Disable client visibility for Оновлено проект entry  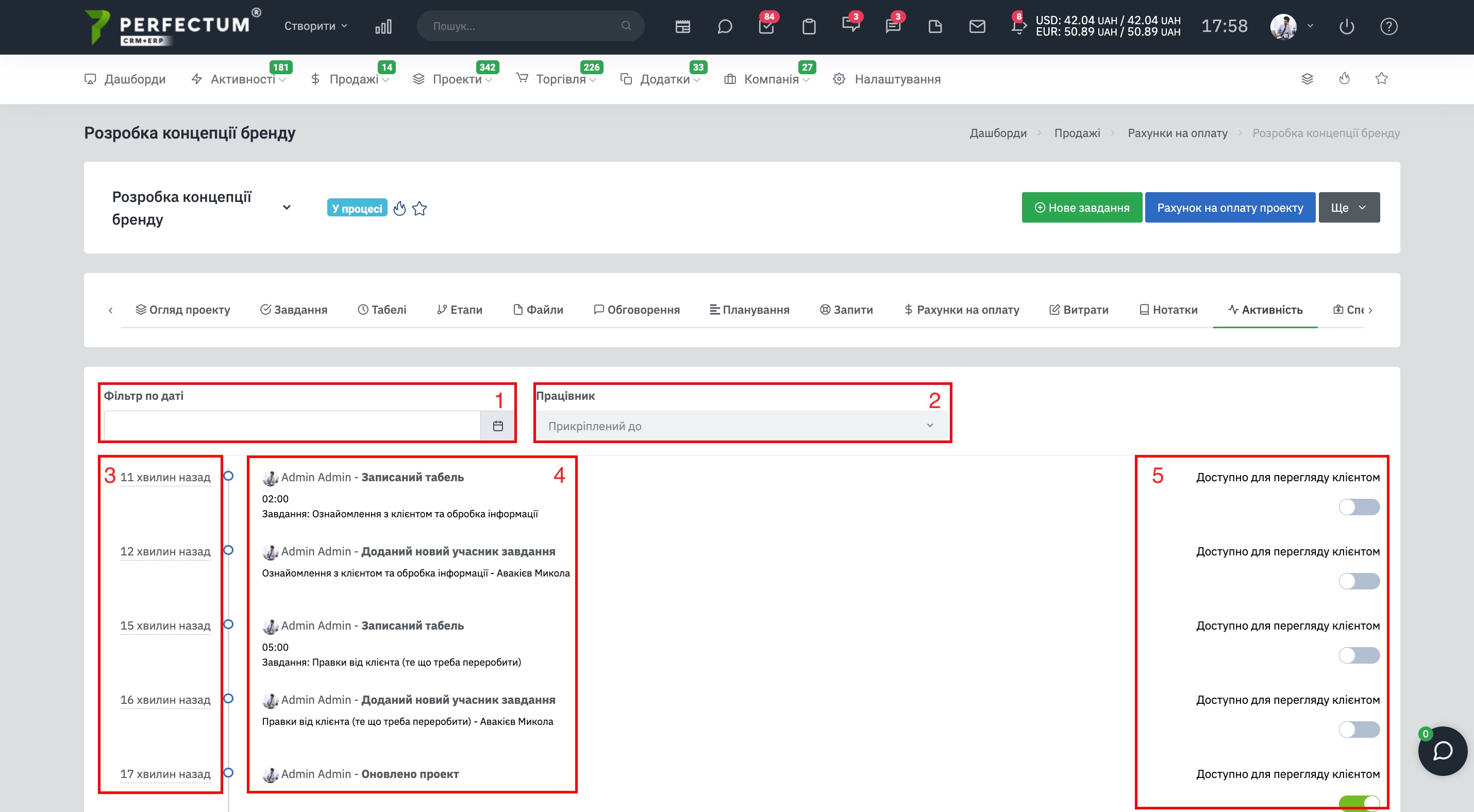click(1359, 803)
